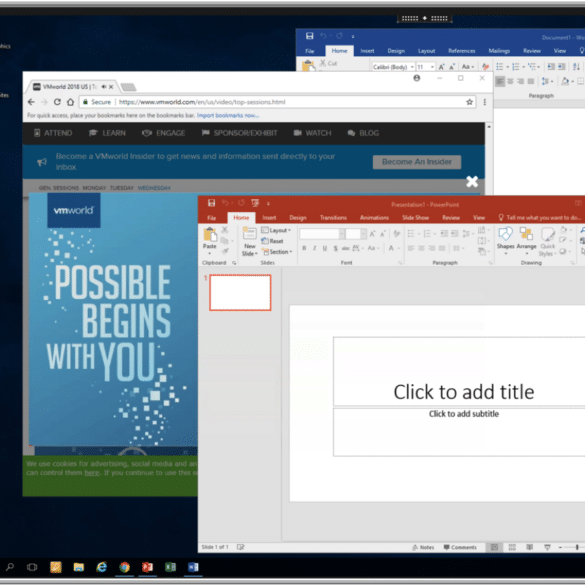Open Excel from taskbar
This screenshot has width=585, height=585.
[x=171, y=567]
